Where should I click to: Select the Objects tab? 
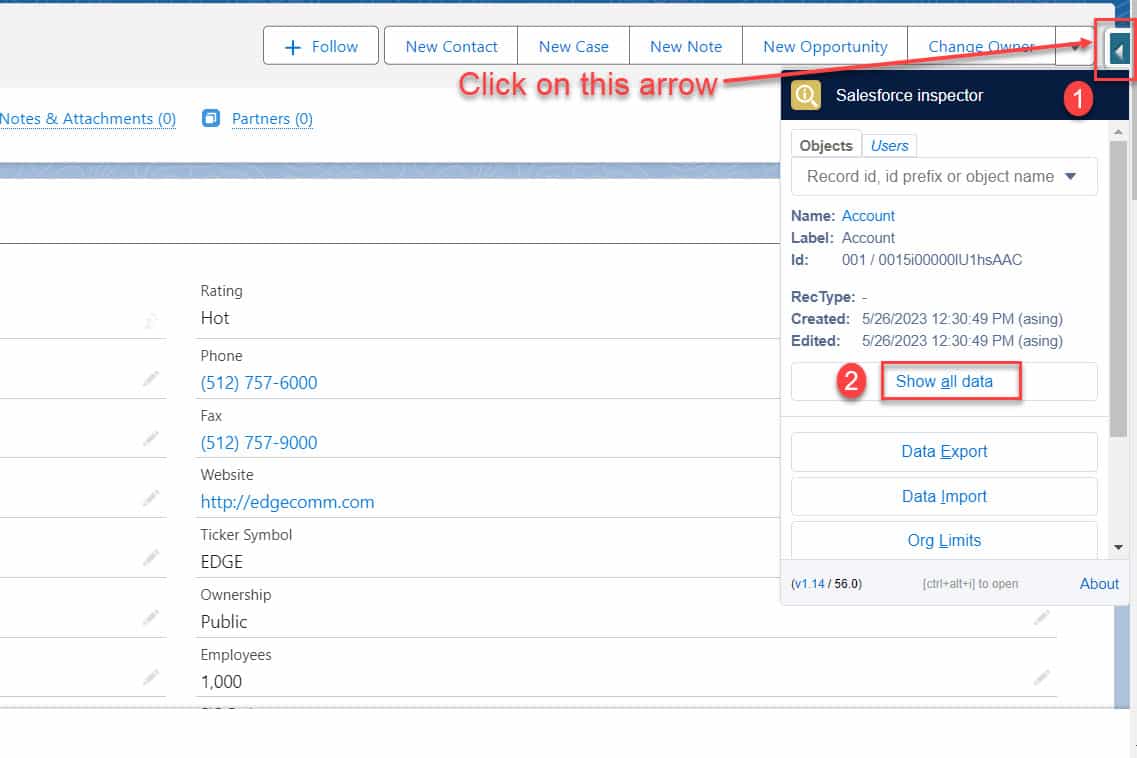click(x=826, y=145)
